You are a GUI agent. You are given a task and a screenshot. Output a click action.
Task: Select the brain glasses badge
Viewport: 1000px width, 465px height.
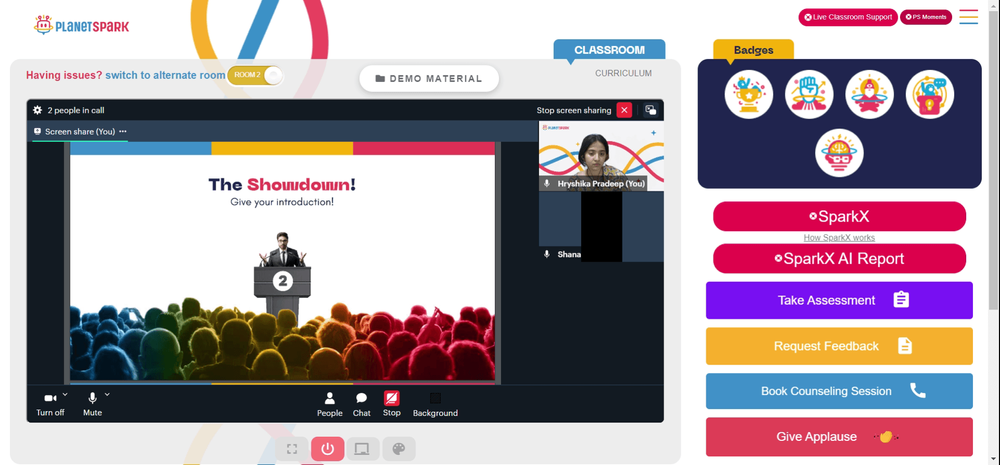[x=839, y=153]
